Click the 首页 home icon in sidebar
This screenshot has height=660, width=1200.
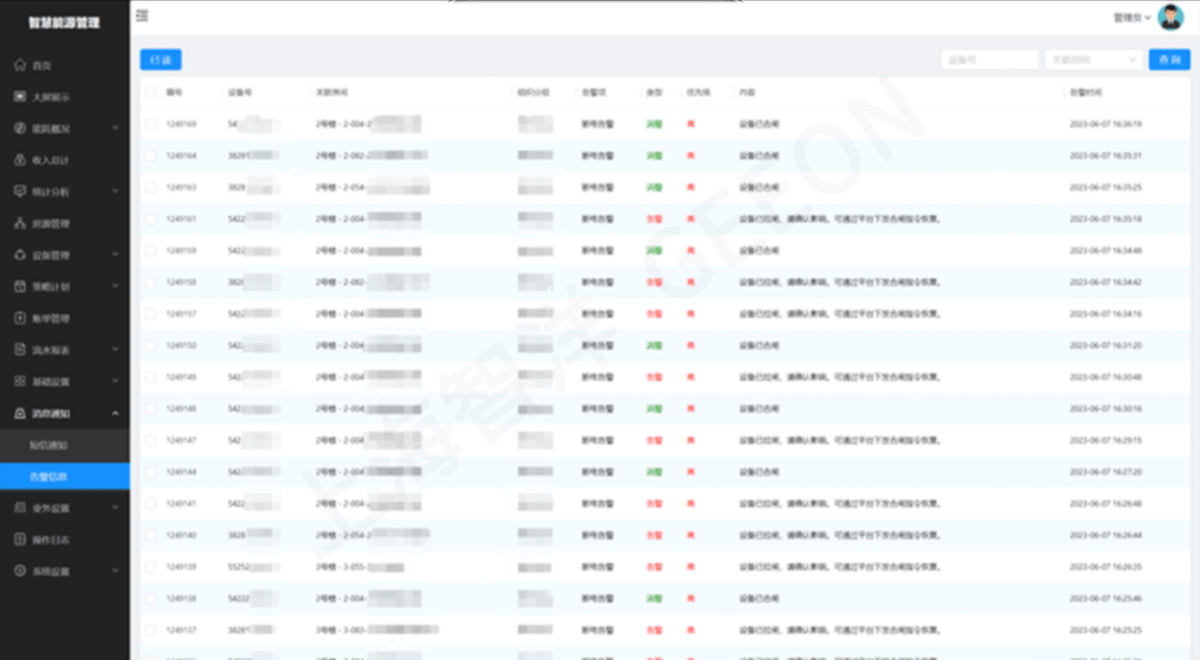20,65
